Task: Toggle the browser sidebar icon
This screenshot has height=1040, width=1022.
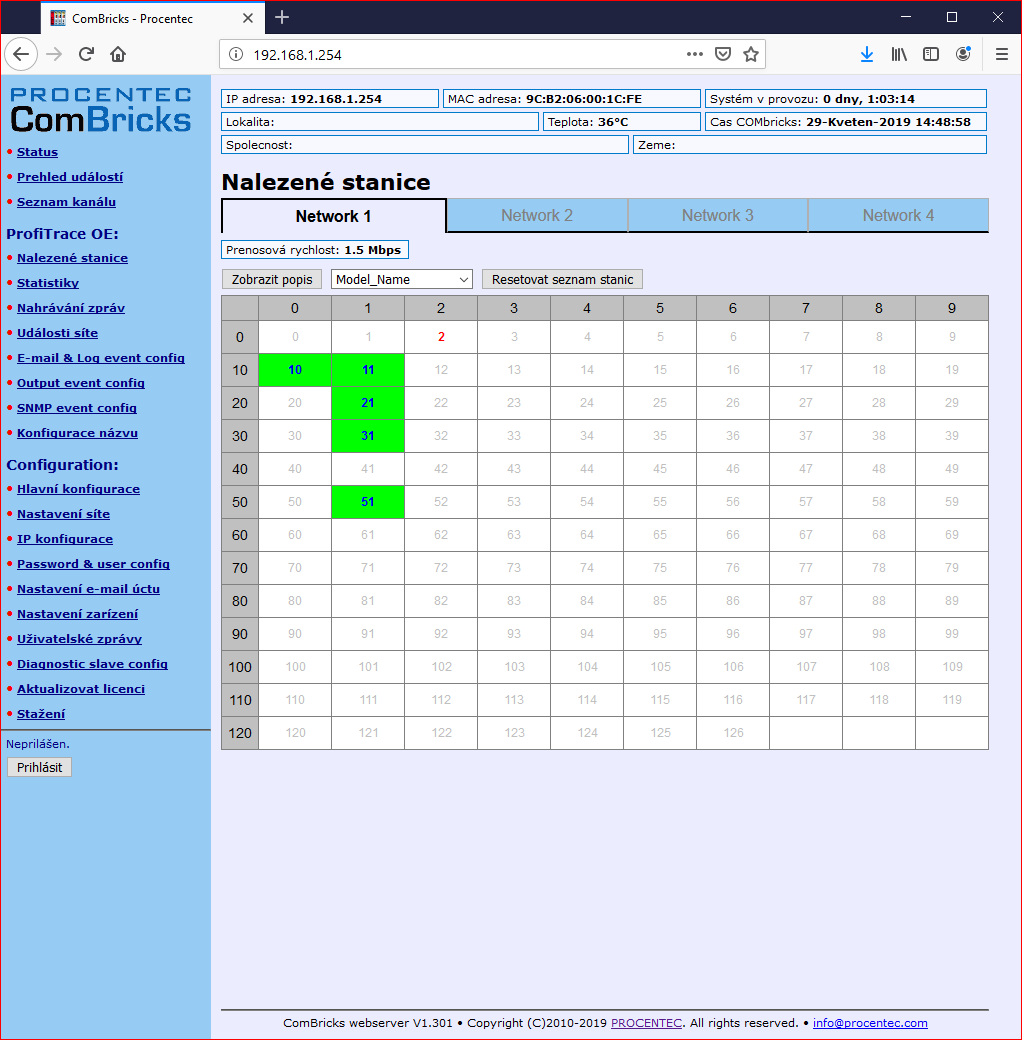Action: (931, 54)
